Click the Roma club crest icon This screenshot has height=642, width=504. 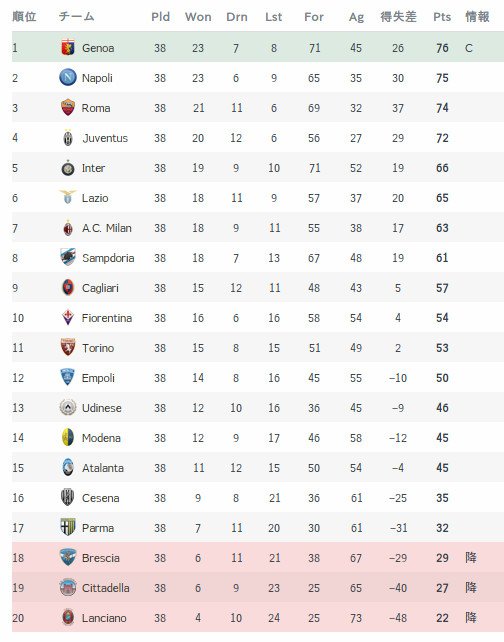(68, 107)
